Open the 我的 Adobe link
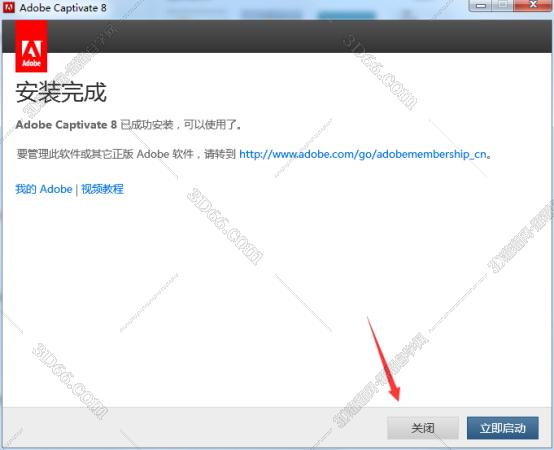Image resolution: width=554 pixels, height=450 pixels. point(44,189)
